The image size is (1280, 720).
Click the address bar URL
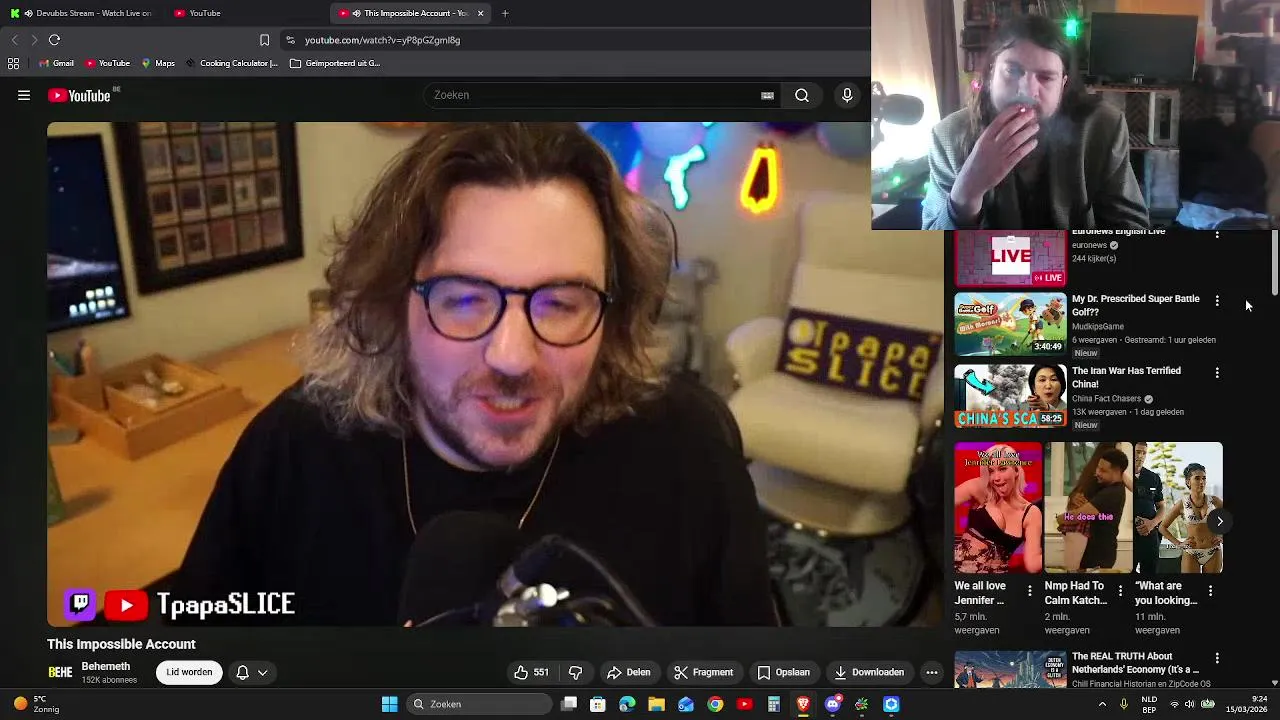click(x=383, y=40)
